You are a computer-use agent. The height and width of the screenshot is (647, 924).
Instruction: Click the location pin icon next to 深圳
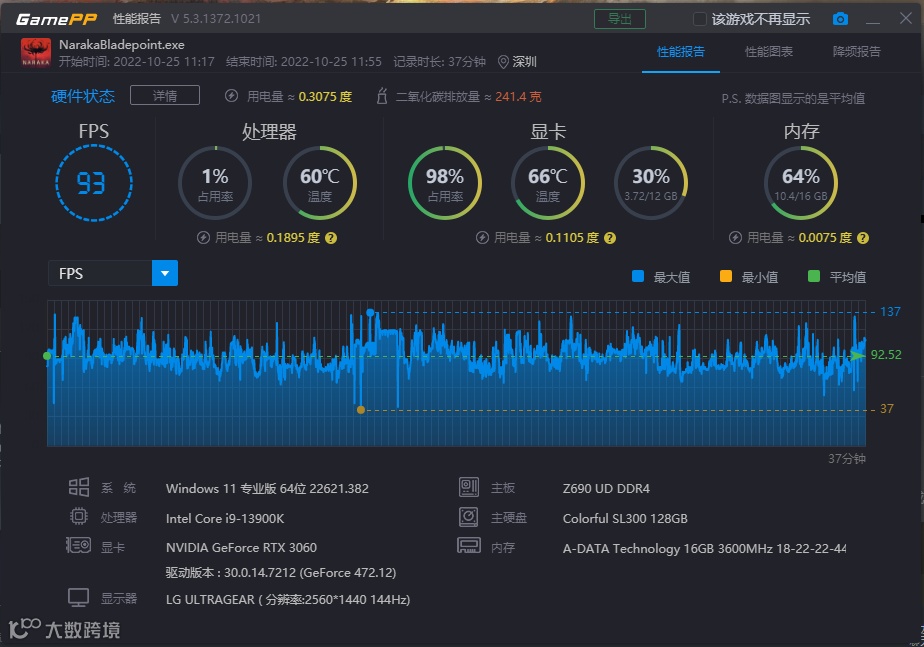(503, 62)
